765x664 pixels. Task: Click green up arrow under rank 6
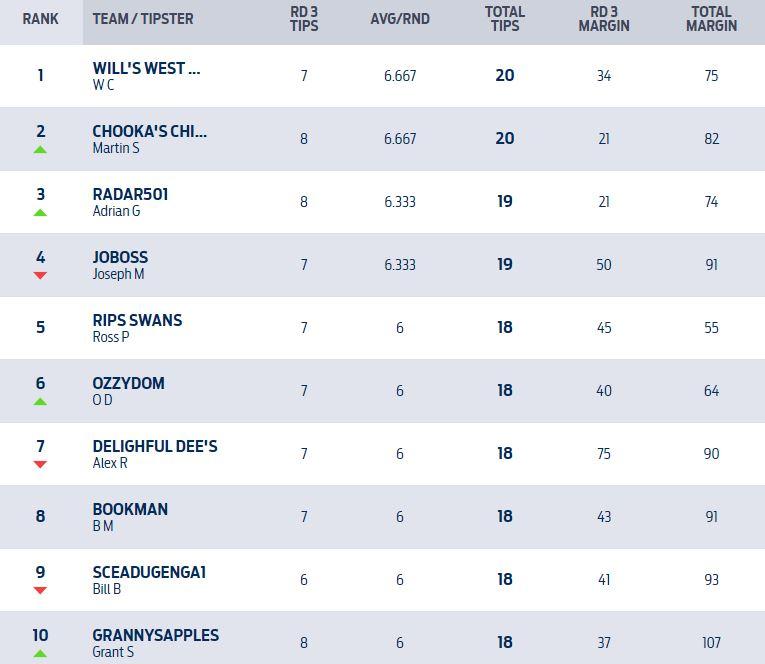pyautogui.click(x=40, y=402)
